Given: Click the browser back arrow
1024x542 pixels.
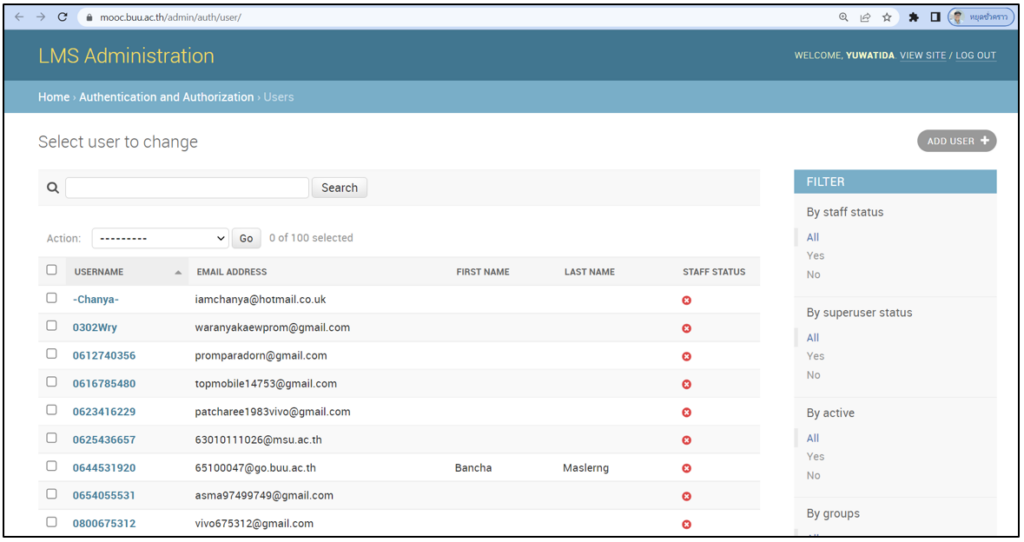Looking at the screenshot, I should click(x=19, y=17).
